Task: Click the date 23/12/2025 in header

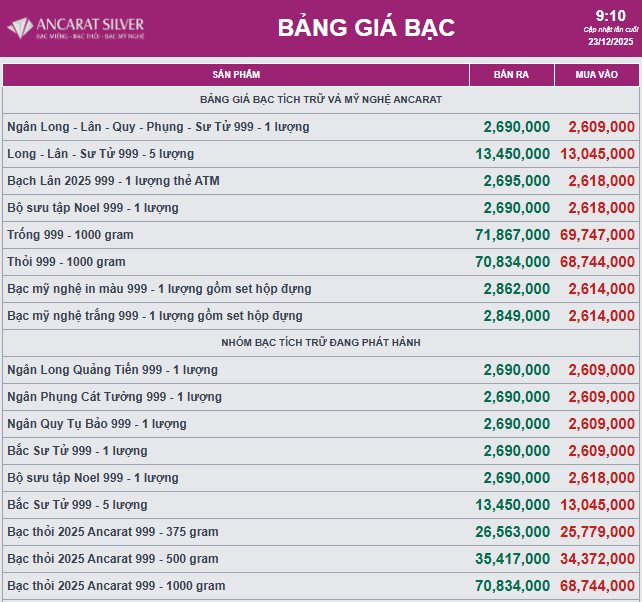Action: [610, 42]
